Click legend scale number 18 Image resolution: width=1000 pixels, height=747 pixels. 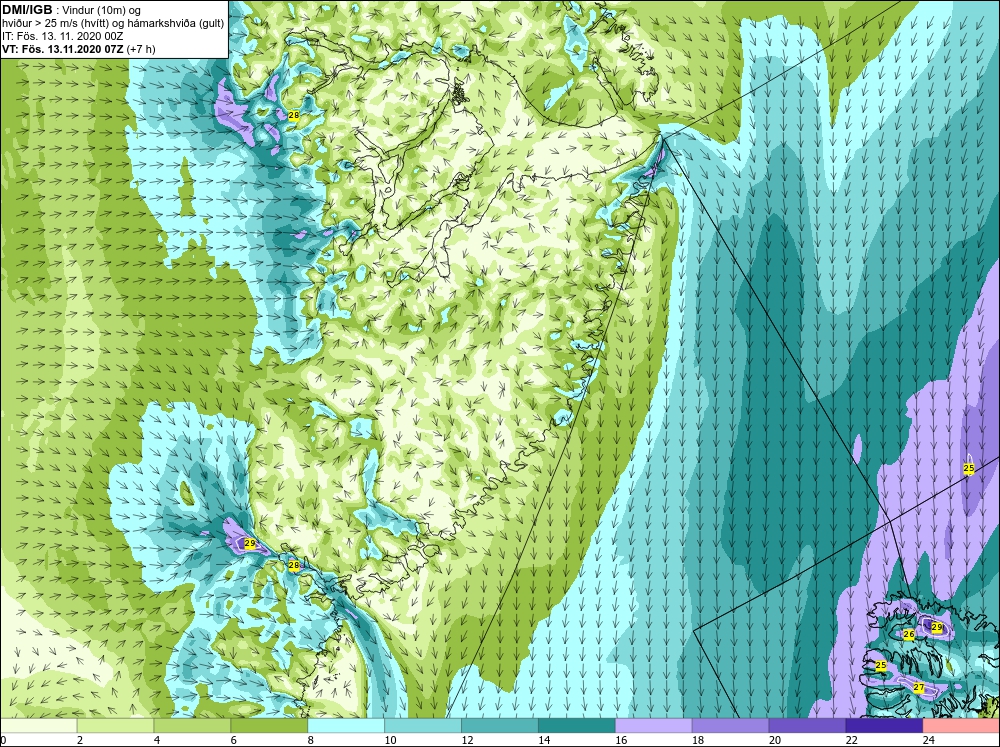click(x=698, y=740)
